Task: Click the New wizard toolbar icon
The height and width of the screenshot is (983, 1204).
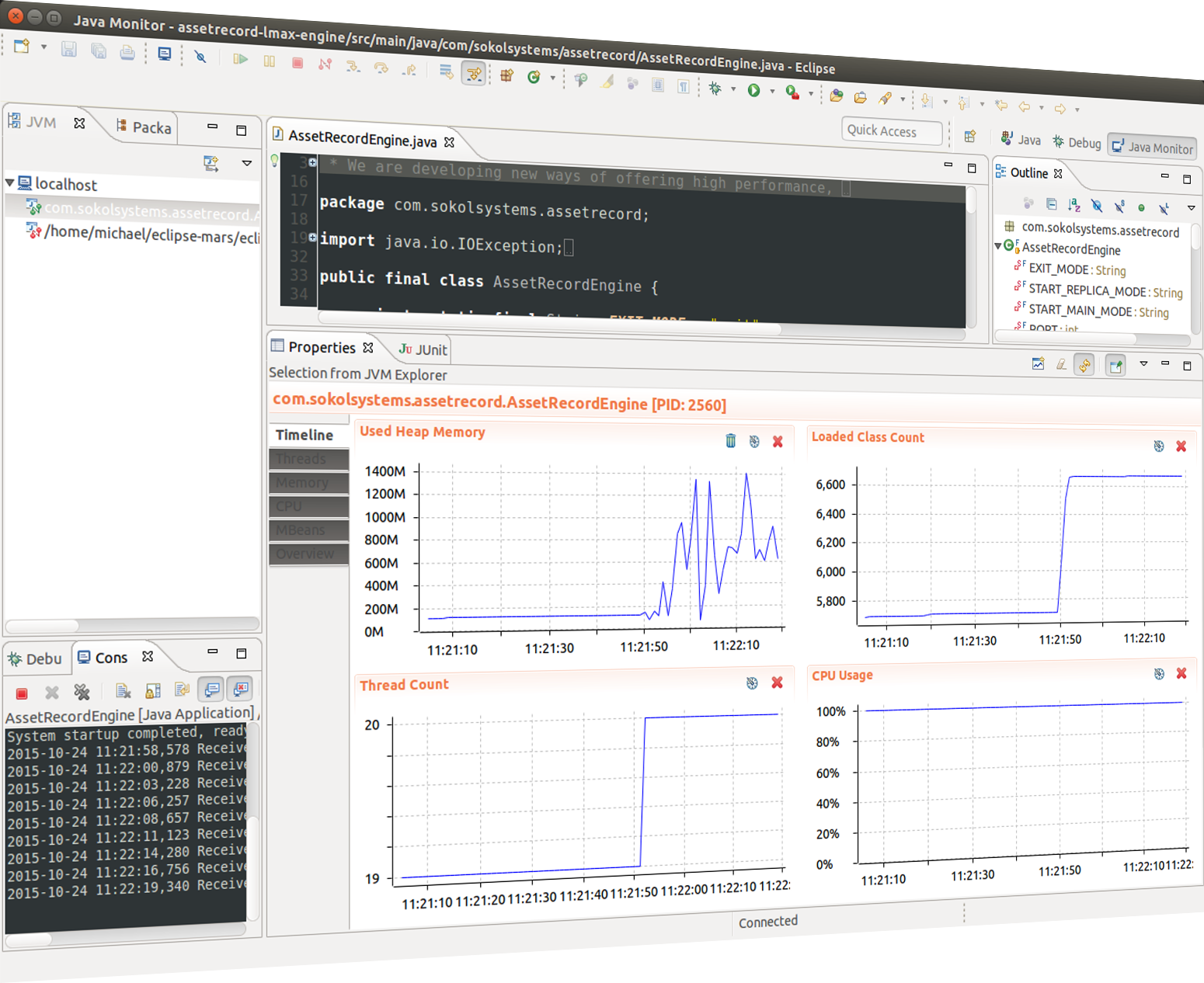Action: [x=22, y=47]
